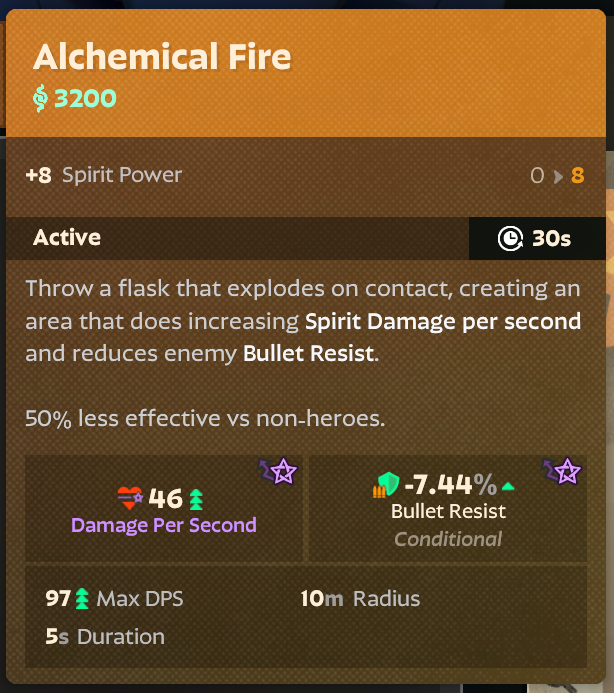
Task: Click the souls currency icon beside 3200
Action: [40, 98]
